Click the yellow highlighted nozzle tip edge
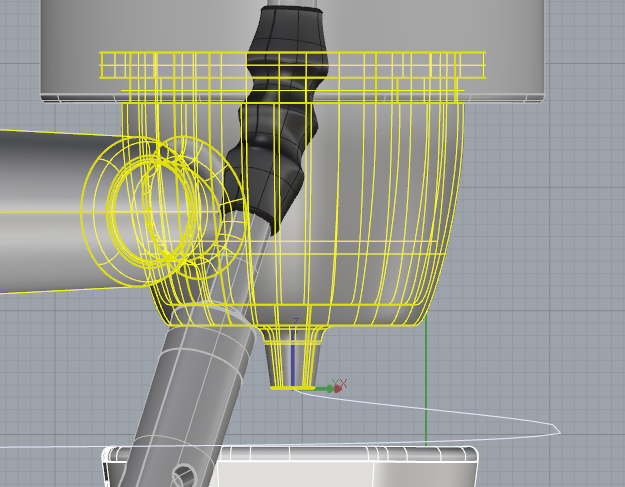 293,388
